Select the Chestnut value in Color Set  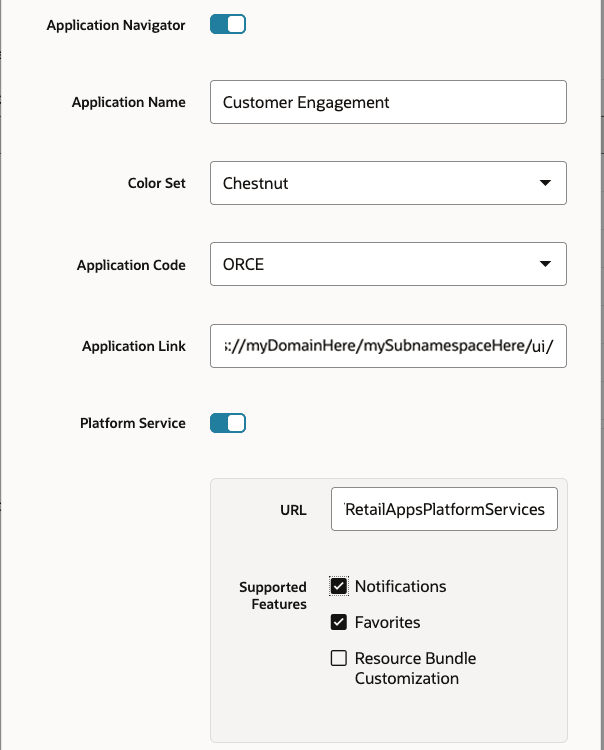[255, 183]
